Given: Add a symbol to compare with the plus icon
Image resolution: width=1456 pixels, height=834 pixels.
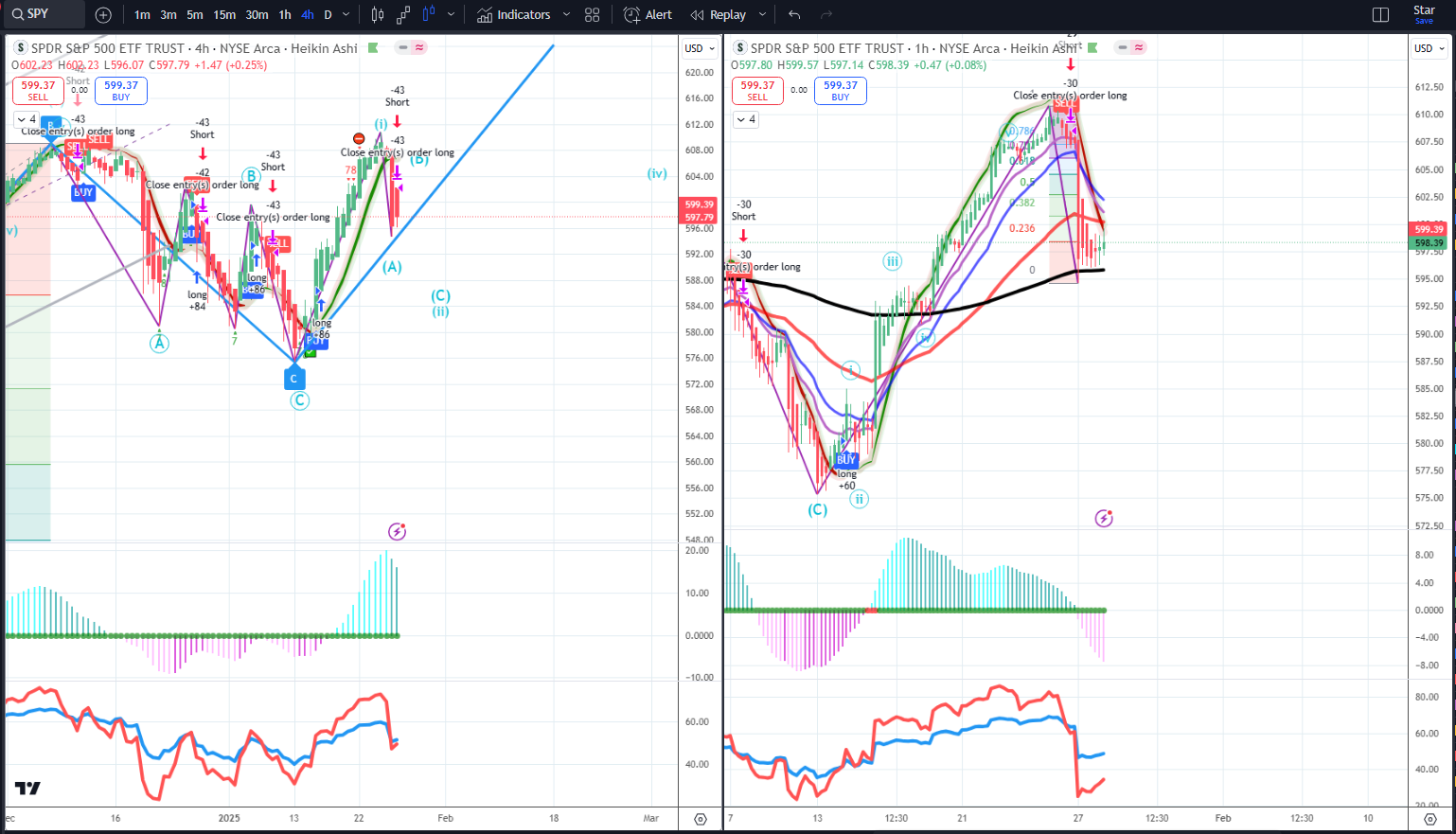Looking at the screenshot, I should click(x=103, y=14).
